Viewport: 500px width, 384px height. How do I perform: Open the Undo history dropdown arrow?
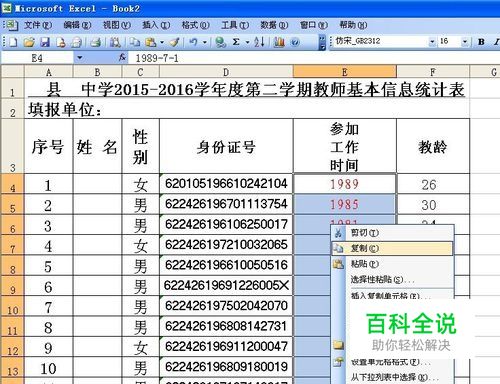pos(204,42)
